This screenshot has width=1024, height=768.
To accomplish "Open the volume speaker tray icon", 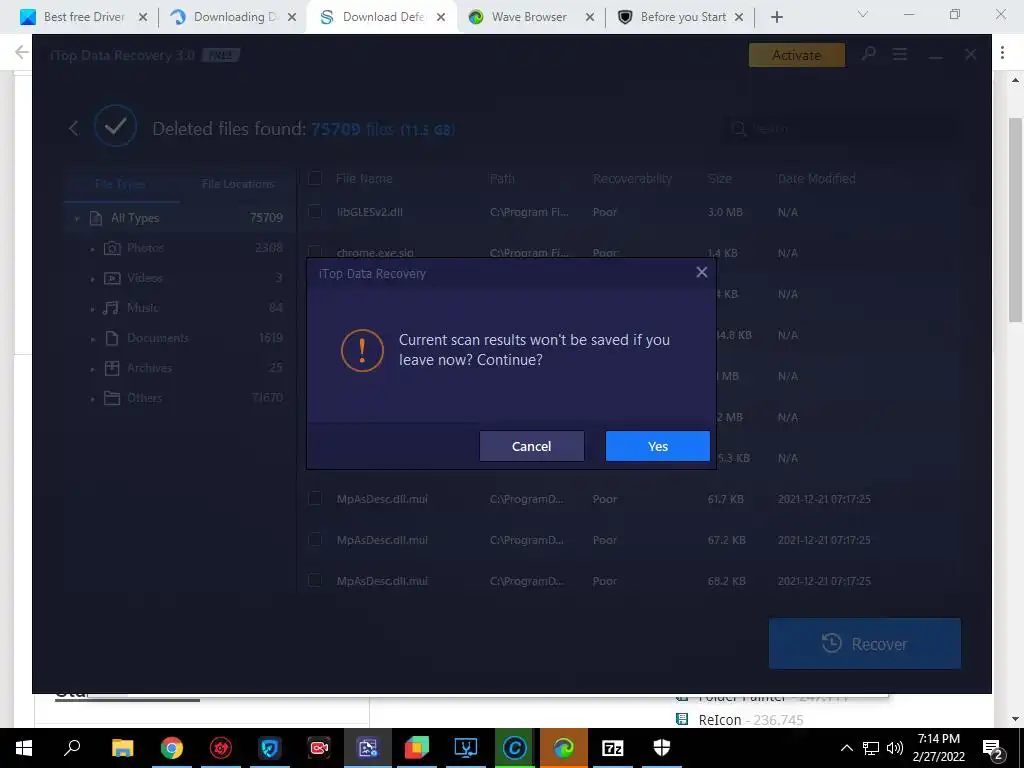I will coord(895,748).
